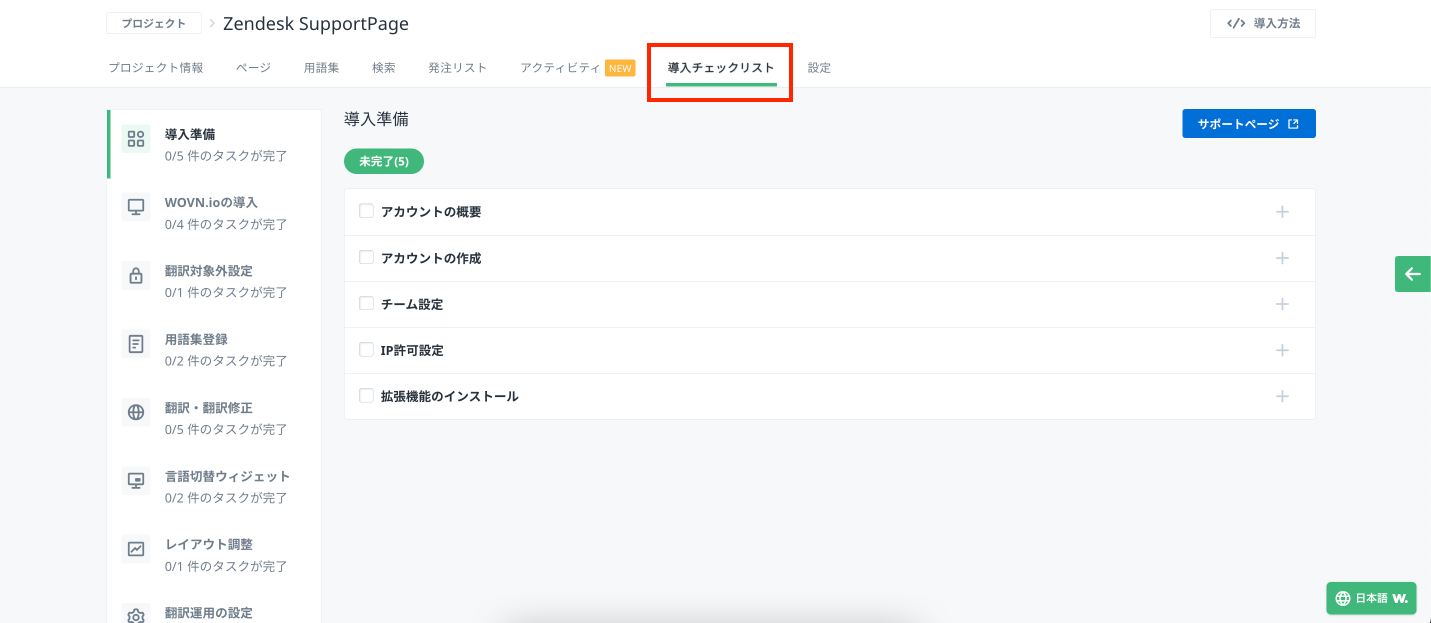Click the 導入準備 grid icon in sidebar
This screenshot has height=623, width=1431.
point(136,139)
